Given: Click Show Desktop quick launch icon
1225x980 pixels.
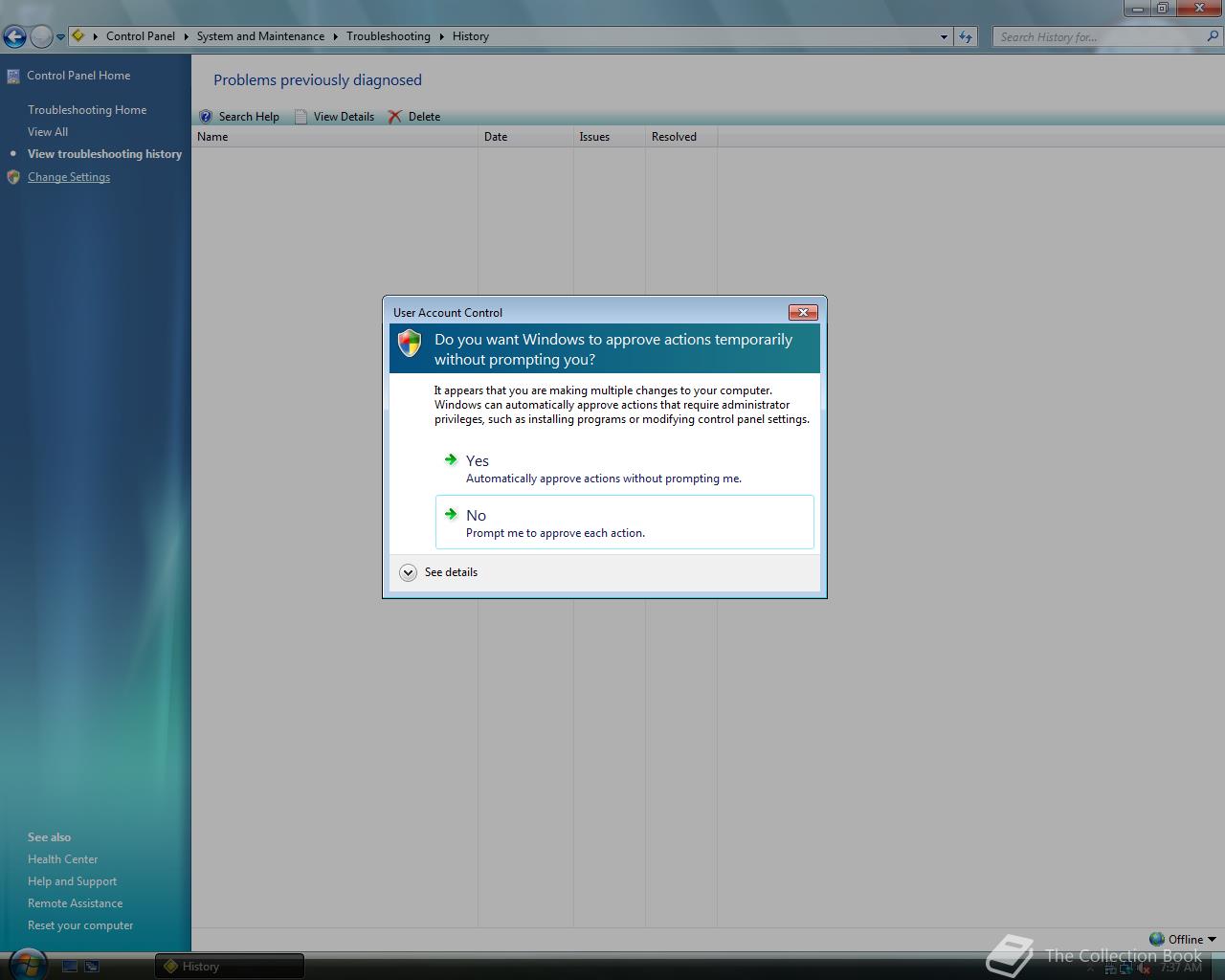Looking at the screenshot, I should 70,967.
